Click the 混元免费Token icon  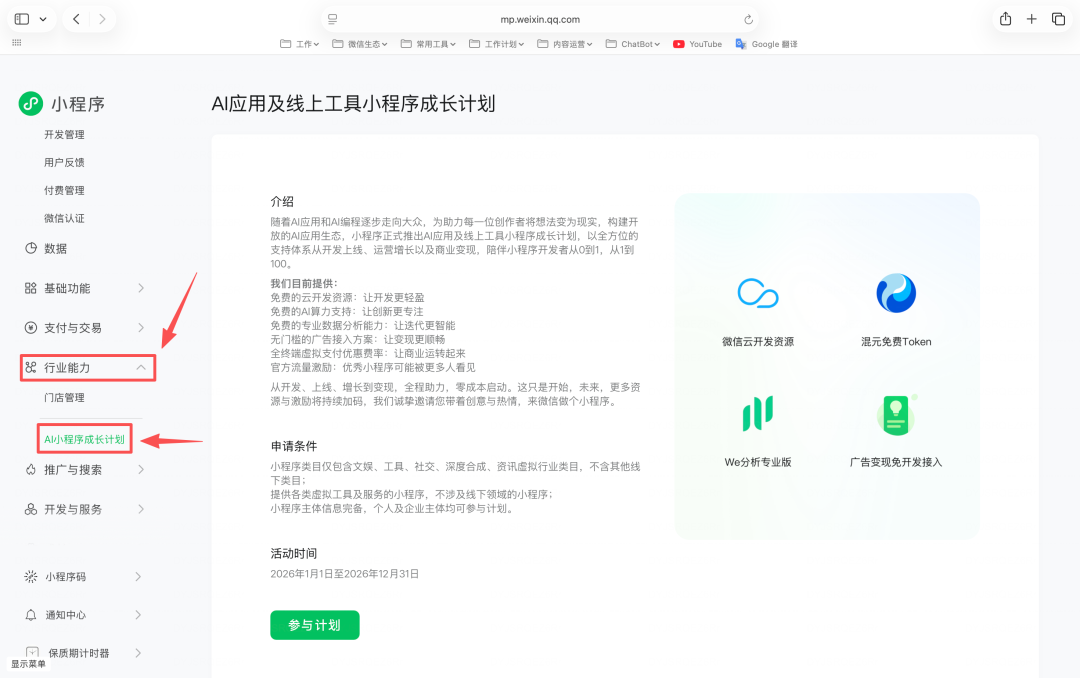[x=897, y=293]
